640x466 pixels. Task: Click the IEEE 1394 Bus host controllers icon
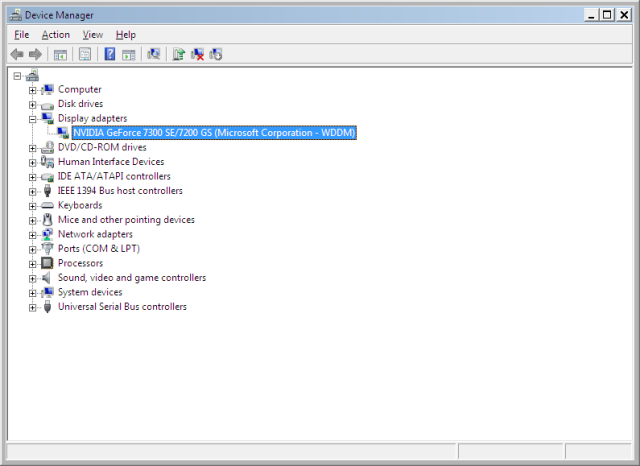47,191
